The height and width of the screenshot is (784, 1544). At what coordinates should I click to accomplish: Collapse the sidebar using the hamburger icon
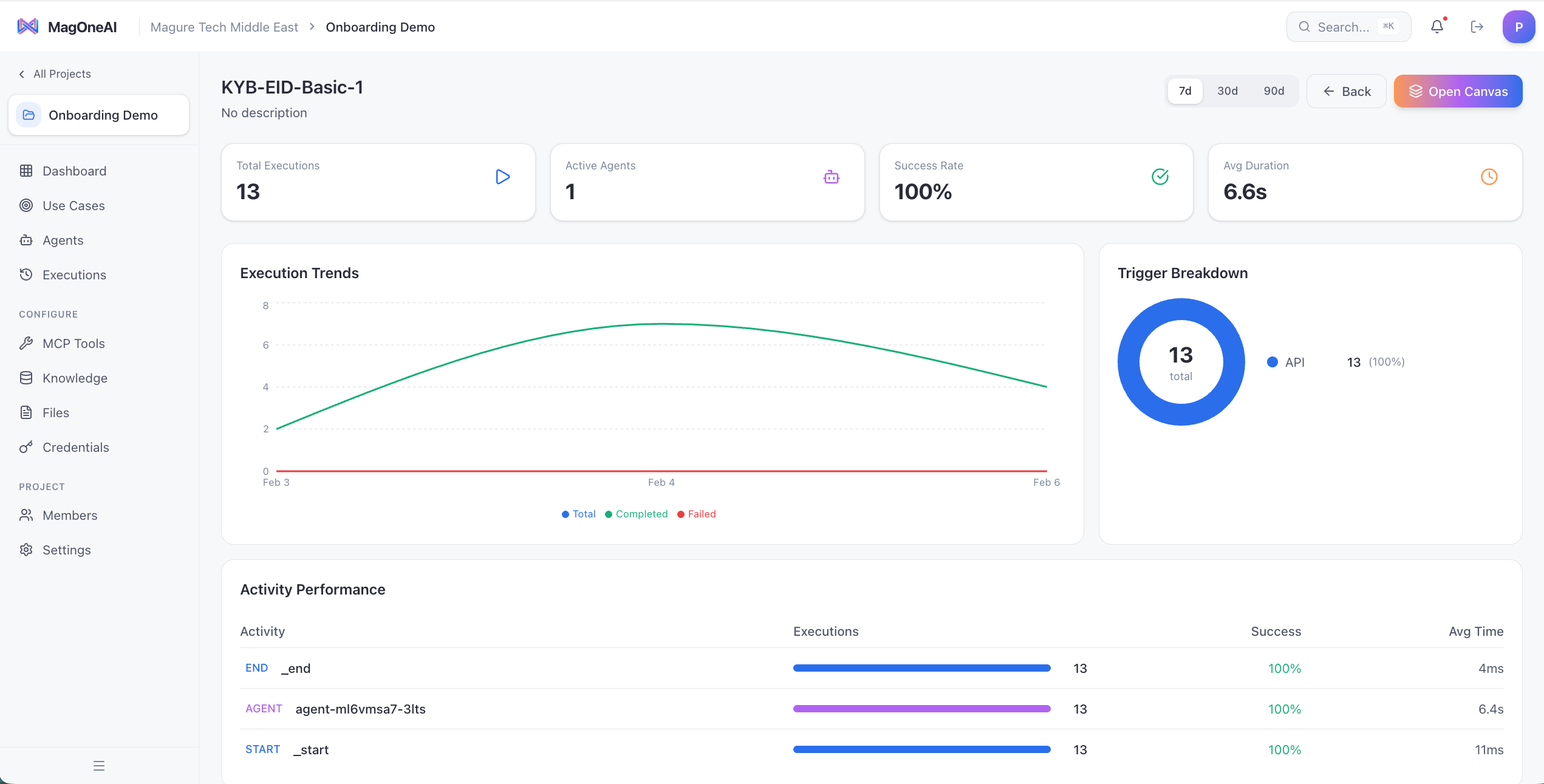[99, 765]
